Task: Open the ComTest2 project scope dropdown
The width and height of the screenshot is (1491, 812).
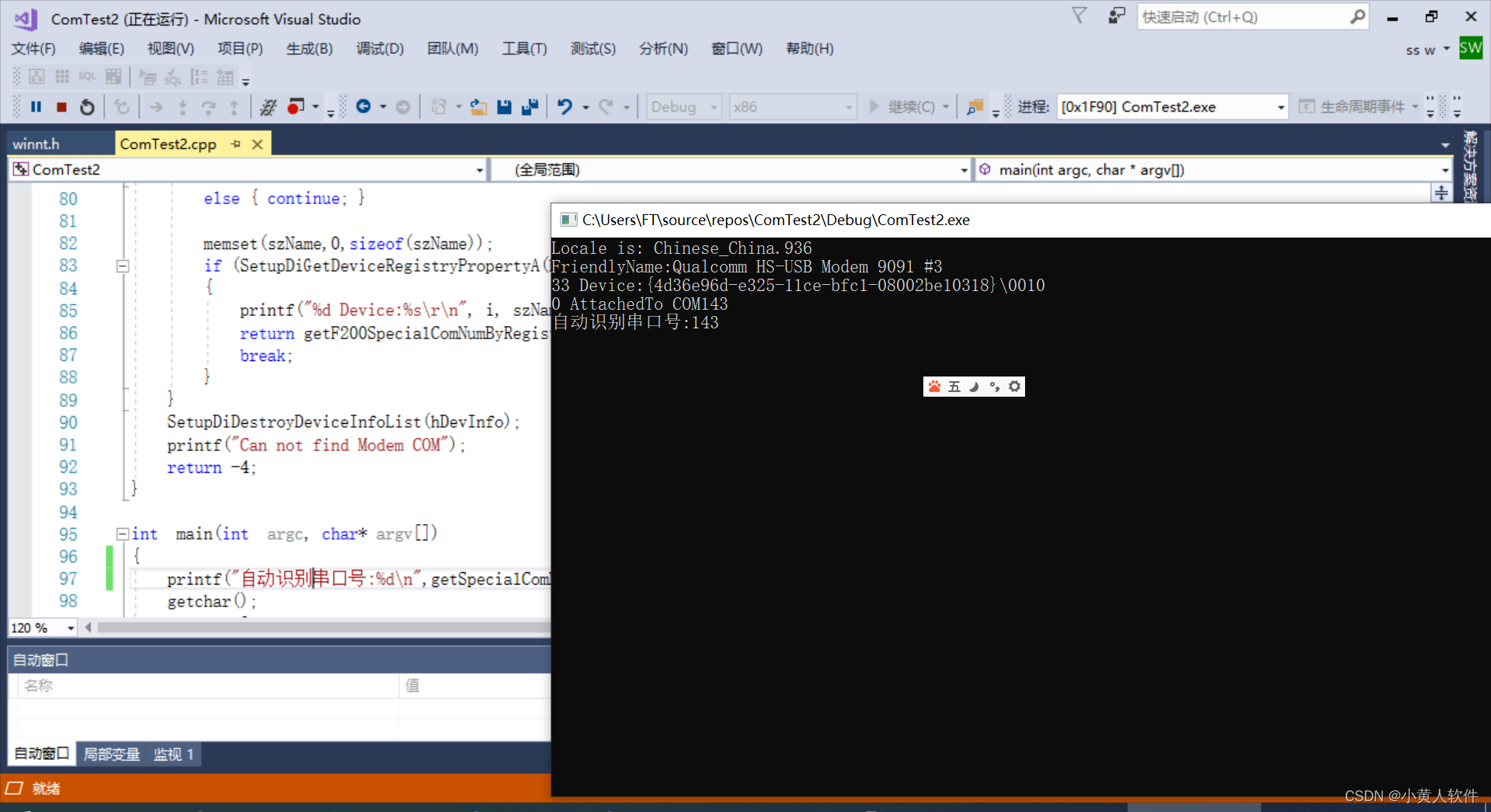Action: 480,170
